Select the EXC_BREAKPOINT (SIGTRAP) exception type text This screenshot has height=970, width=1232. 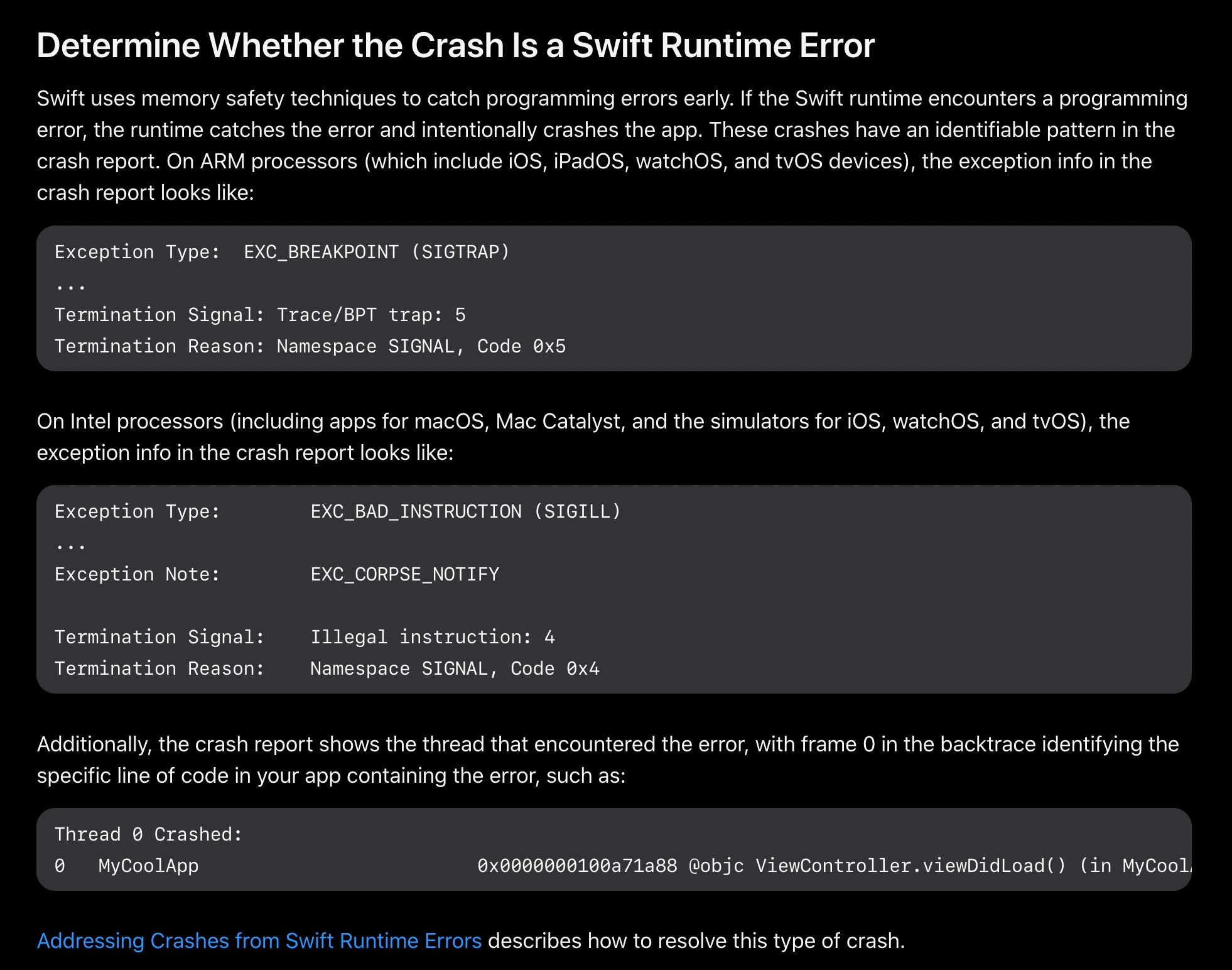click(x=376, y=251)
